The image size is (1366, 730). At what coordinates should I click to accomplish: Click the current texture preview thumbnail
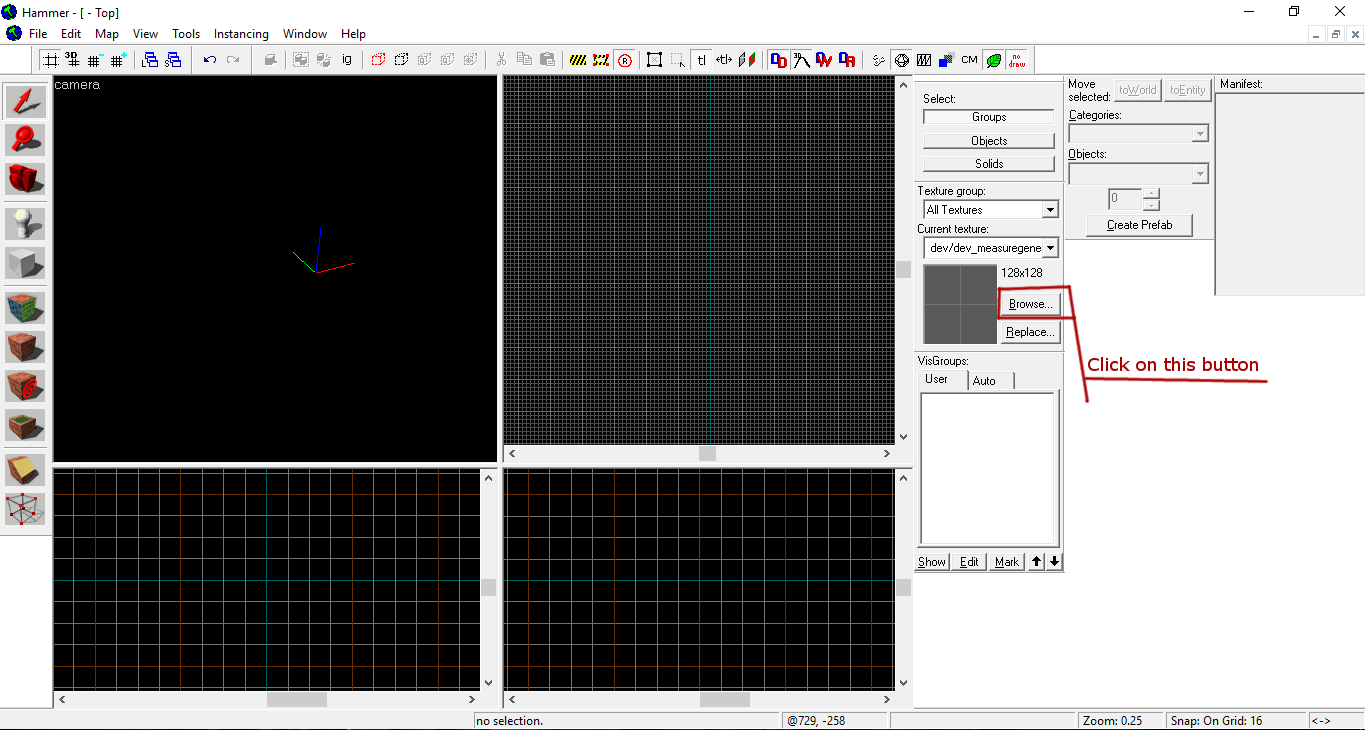point(960,305)
